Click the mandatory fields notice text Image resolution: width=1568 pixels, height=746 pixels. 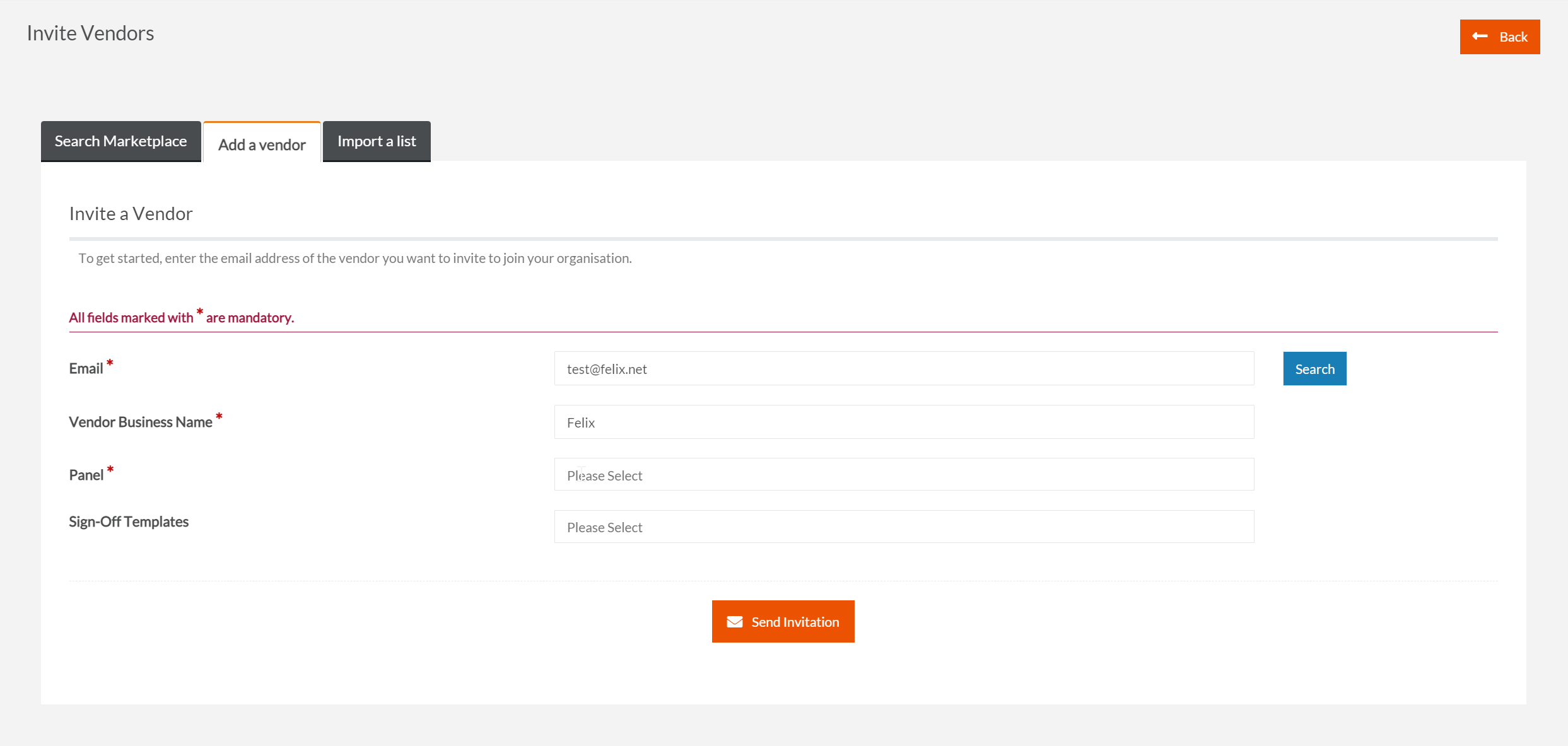(x=181, y=318)
